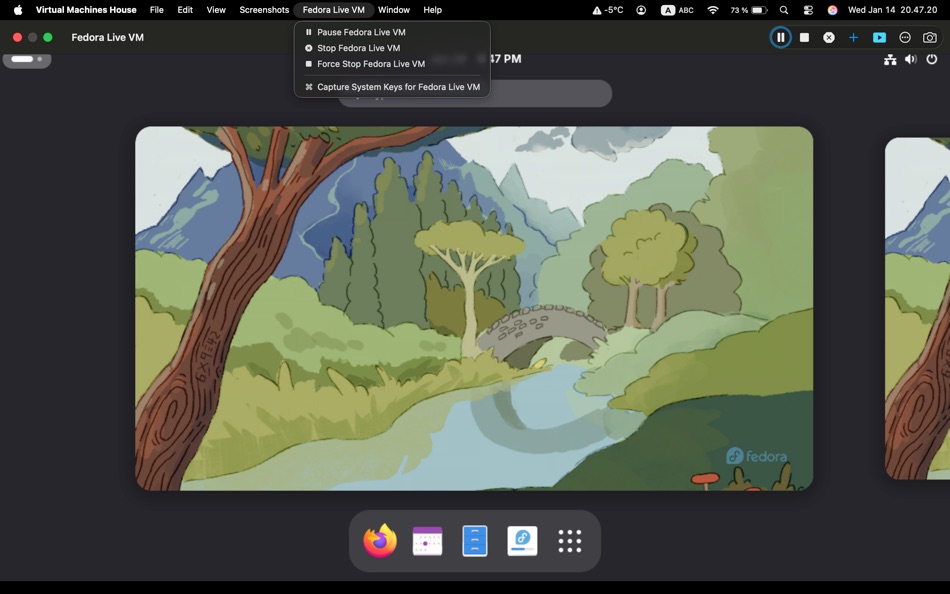Image resolution: width=950 pixels, height=594 pixels.
Task: Select Stop Fedora Live VM menu entry
Action: click(x=392, y=48)
